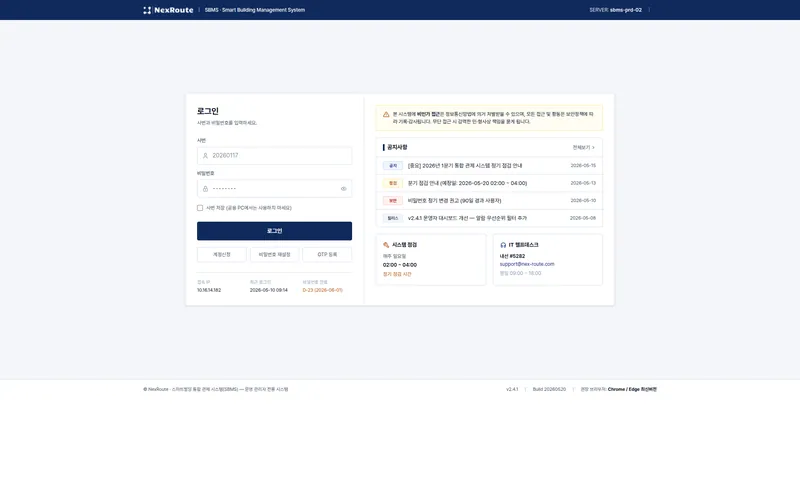Open the v2.4.1 운영자 대시보드 개선 notice
Screen dimensions: 800x500
[489, 218]
